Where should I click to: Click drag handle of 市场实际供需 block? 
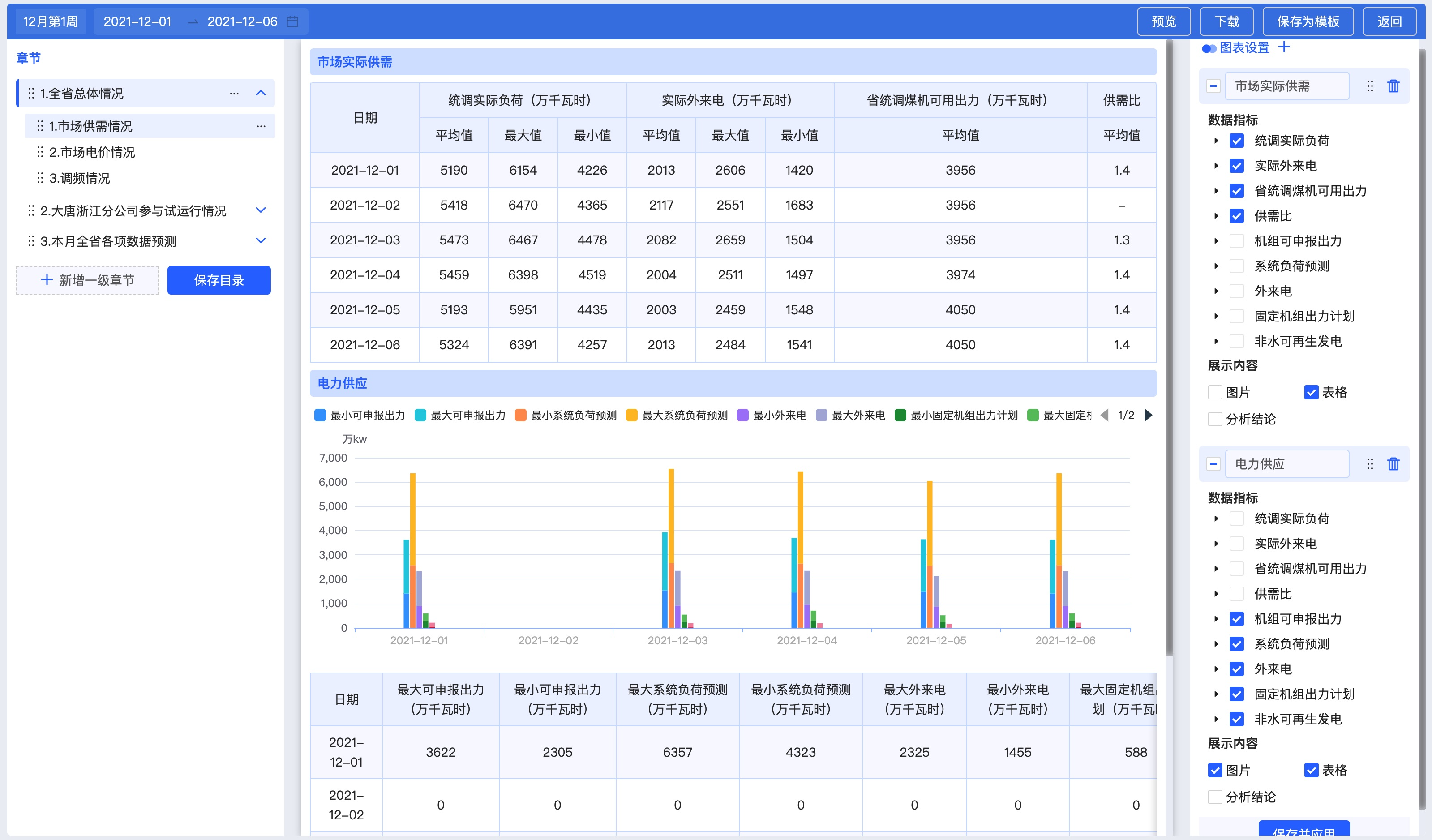click(x=1370, y=86)
